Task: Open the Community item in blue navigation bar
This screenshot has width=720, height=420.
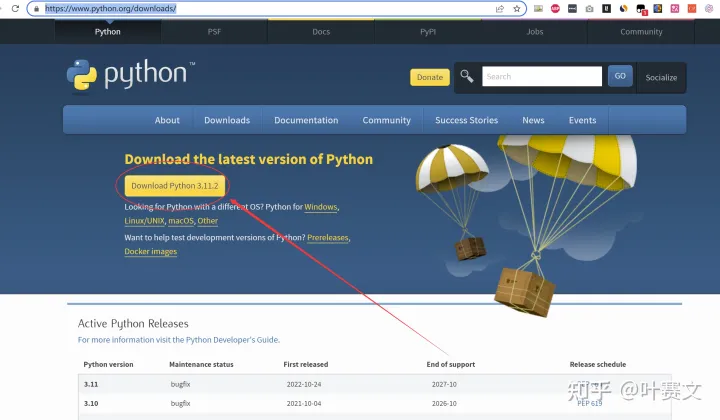Action: (387, 120)
